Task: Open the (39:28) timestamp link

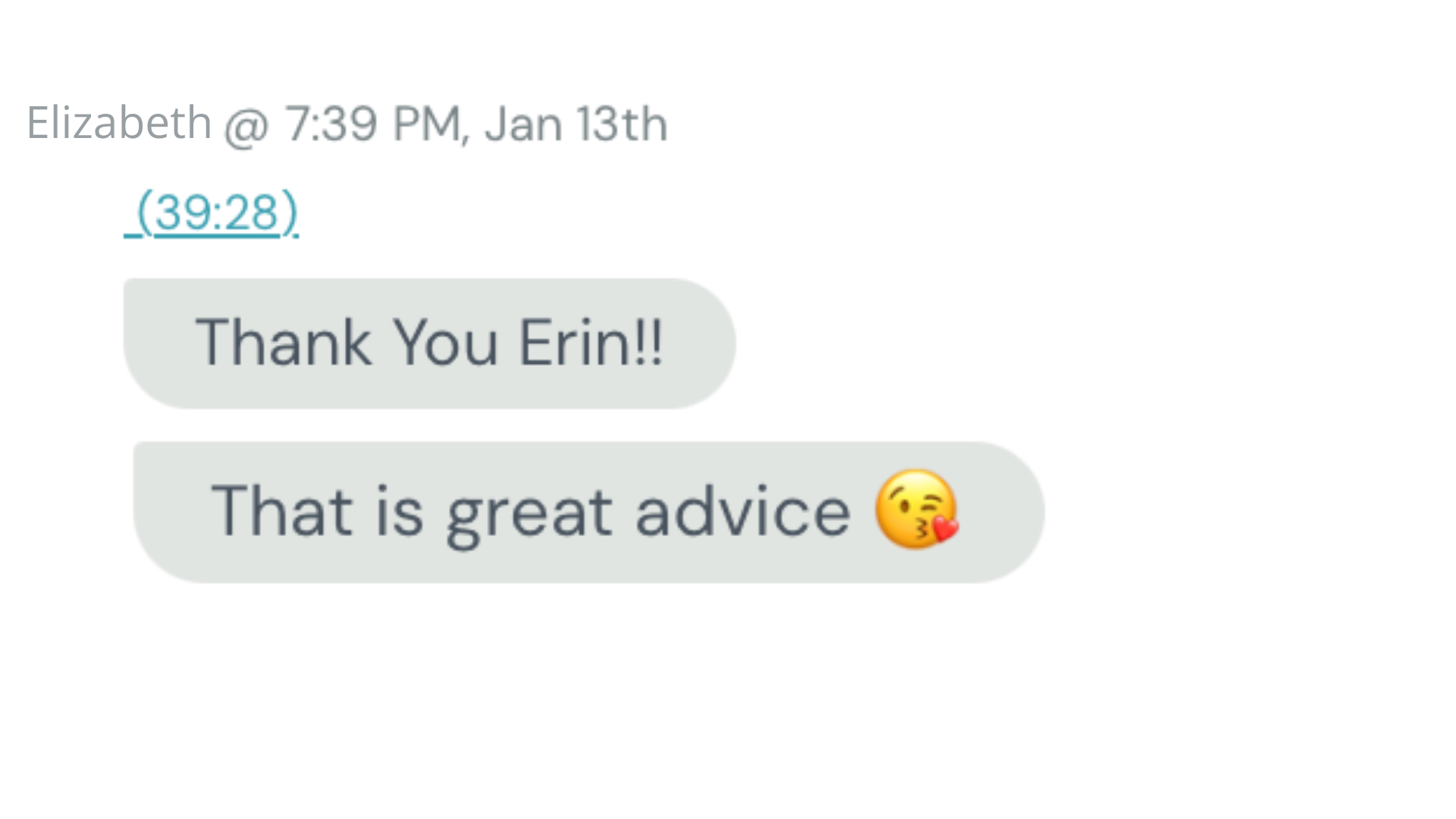Action: coord(217,212)
